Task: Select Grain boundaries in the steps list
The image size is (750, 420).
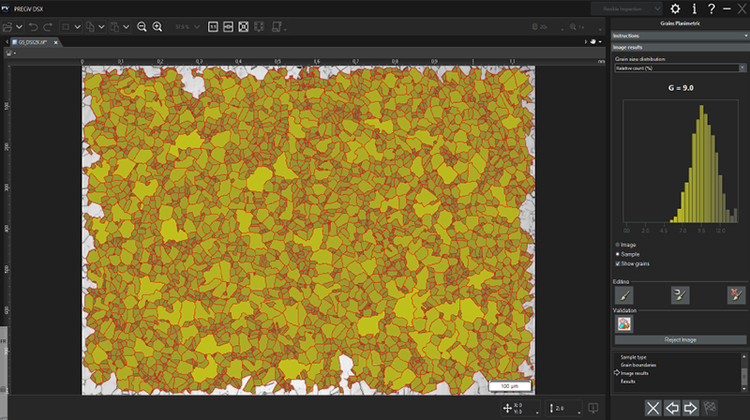Action: pos(640,365)
